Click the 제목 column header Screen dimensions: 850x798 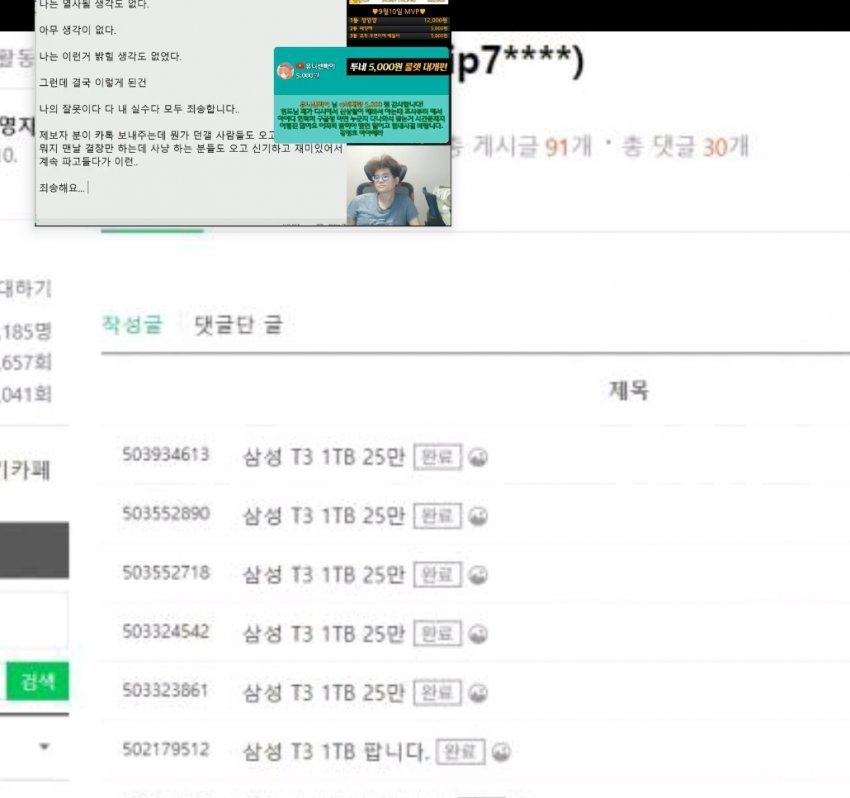point(629,390)
